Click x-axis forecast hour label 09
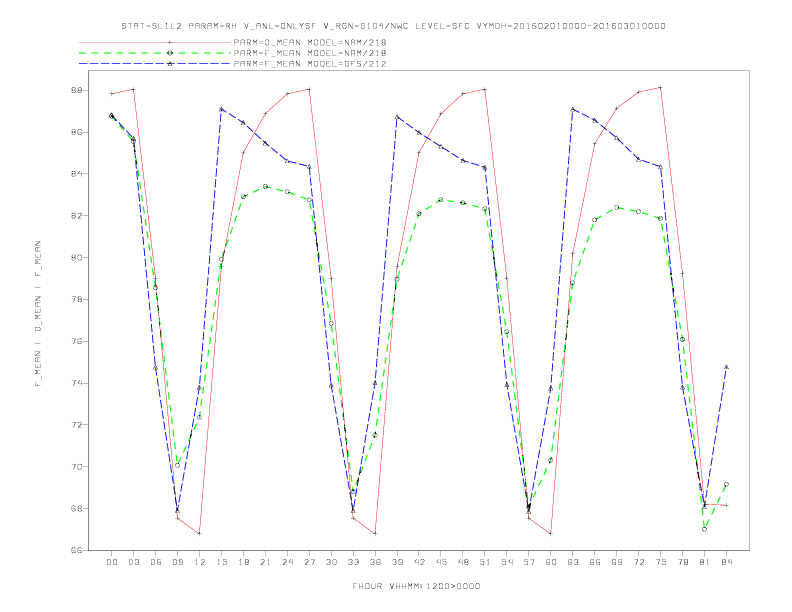 177,562
